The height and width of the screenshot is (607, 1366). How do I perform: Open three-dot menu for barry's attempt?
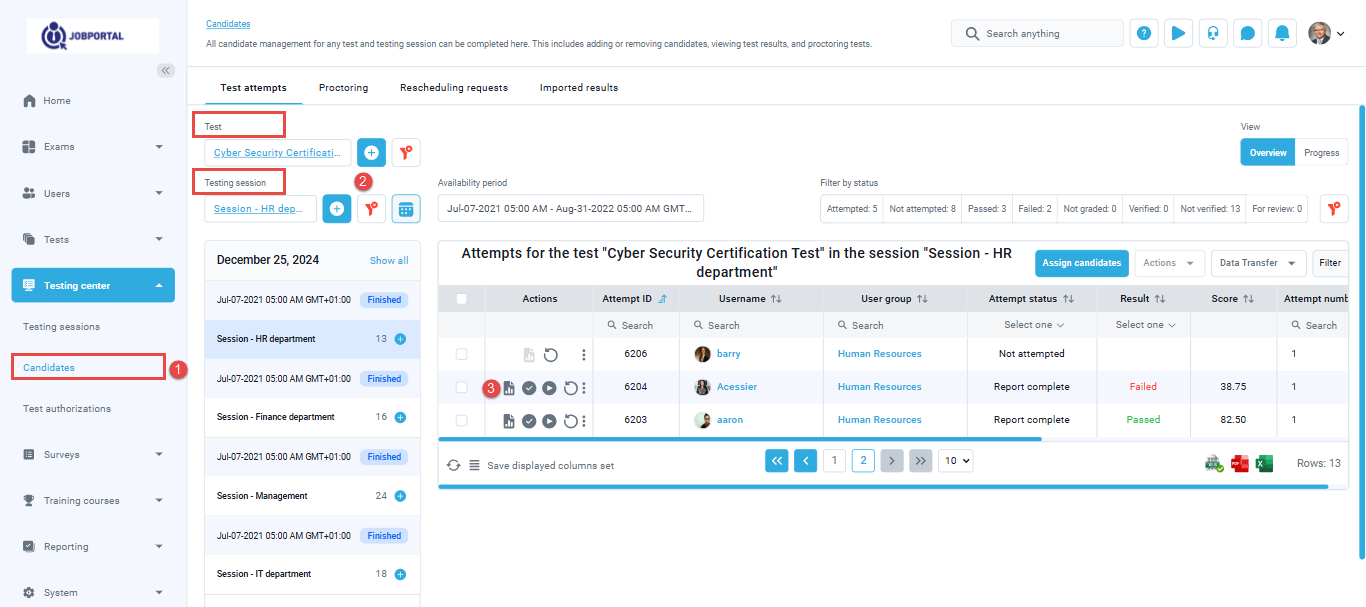584,355
